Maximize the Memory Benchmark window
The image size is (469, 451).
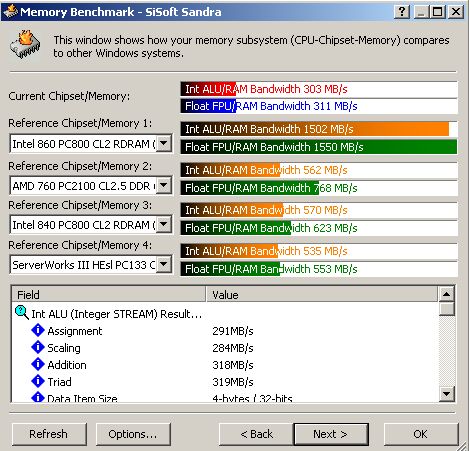tap(437, 12)
